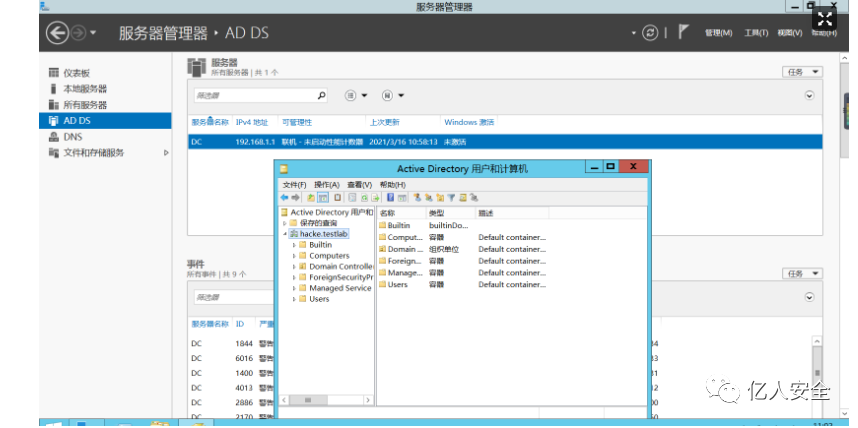Go up one level in Active Directory
The height and width of the screenshot is (428, 858).
pos(311,198)
